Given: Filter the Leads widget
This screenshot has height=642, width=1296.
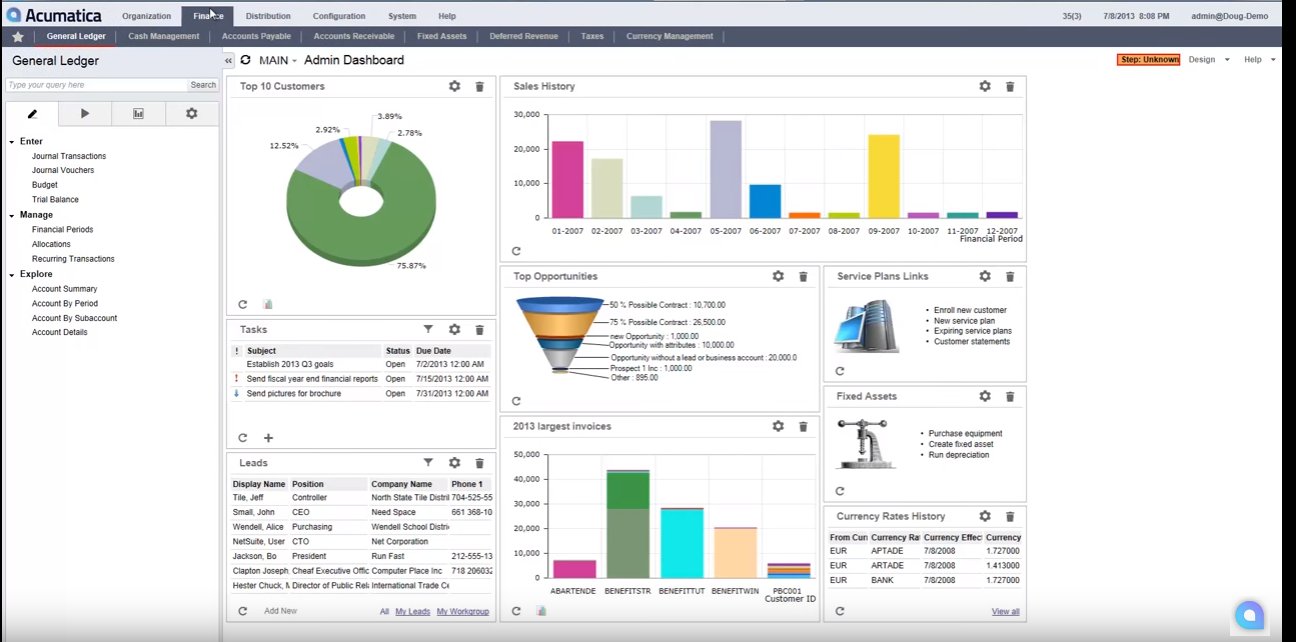Looking at the screenshot, I should click(x=428, y=463).
